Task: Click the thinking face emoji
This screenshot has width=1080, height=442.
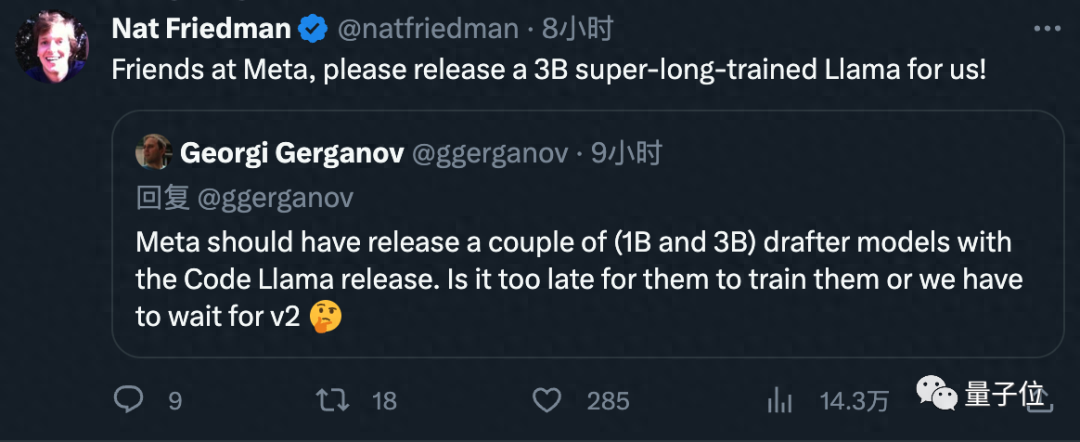Action: coord(326,318)
